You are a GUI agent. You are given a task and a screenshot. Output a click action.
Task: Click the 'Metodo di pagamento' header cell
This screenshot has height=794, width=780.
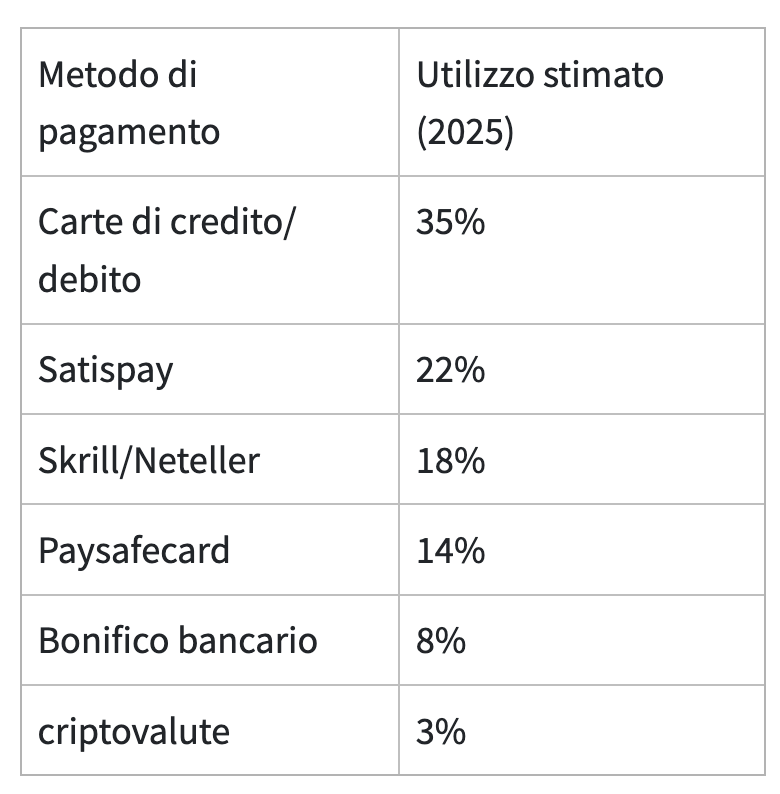click(x=210, y=102)
